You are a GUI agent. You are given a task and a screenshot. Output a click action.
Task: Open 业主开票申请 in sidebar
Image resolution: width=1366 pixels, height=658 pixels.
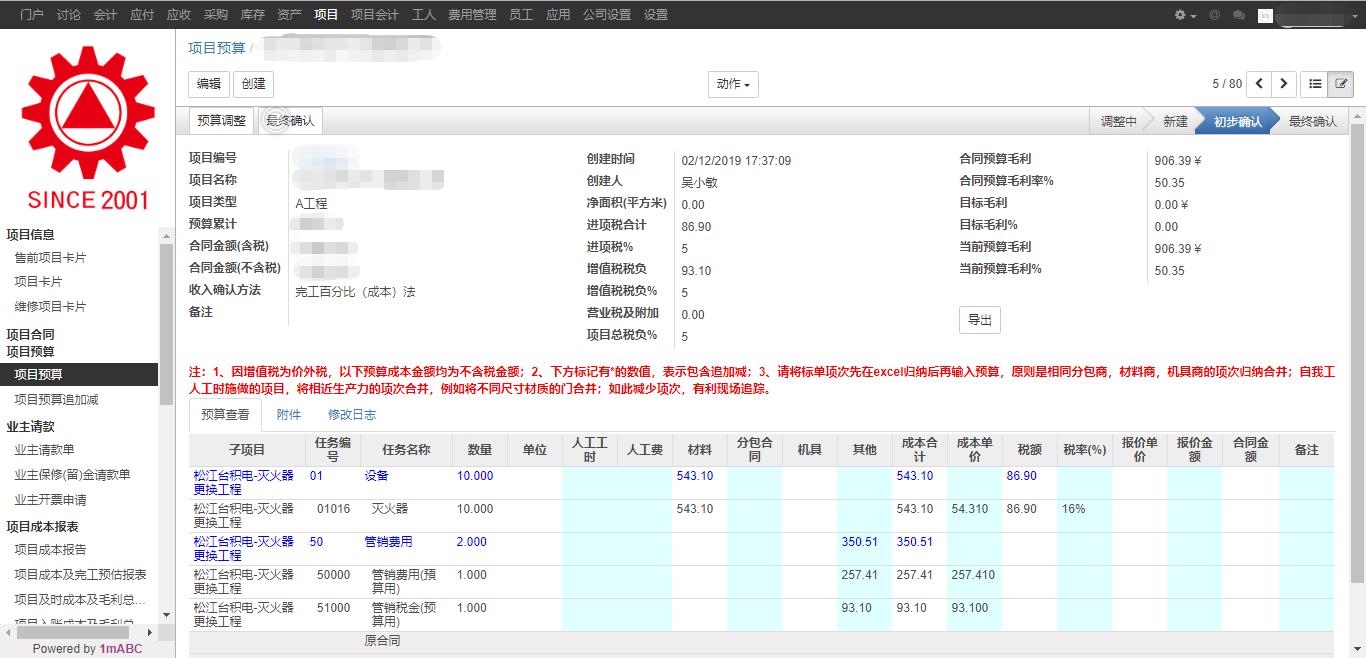[x=50, y=499]
